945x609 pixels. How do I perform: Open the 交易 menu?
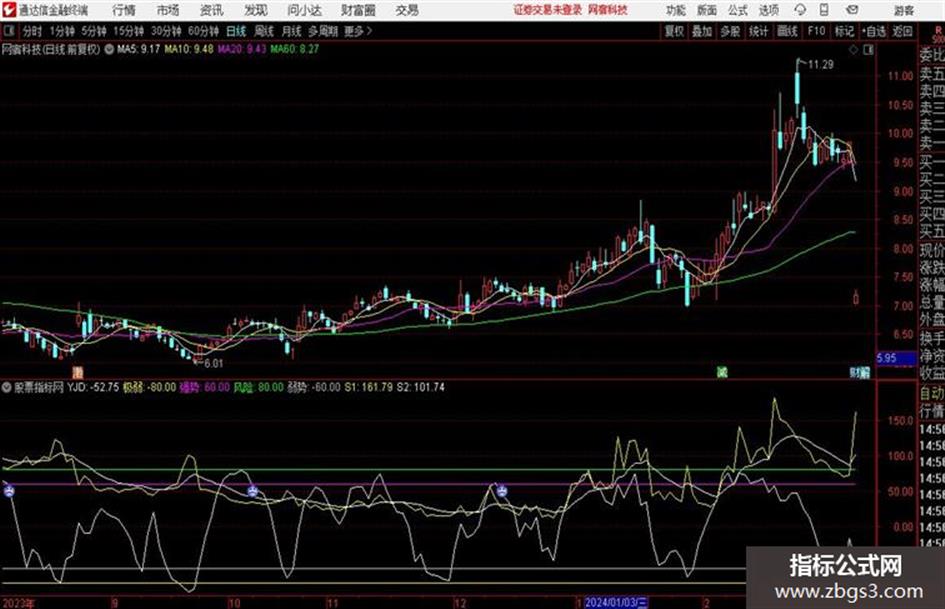(407, 10)
